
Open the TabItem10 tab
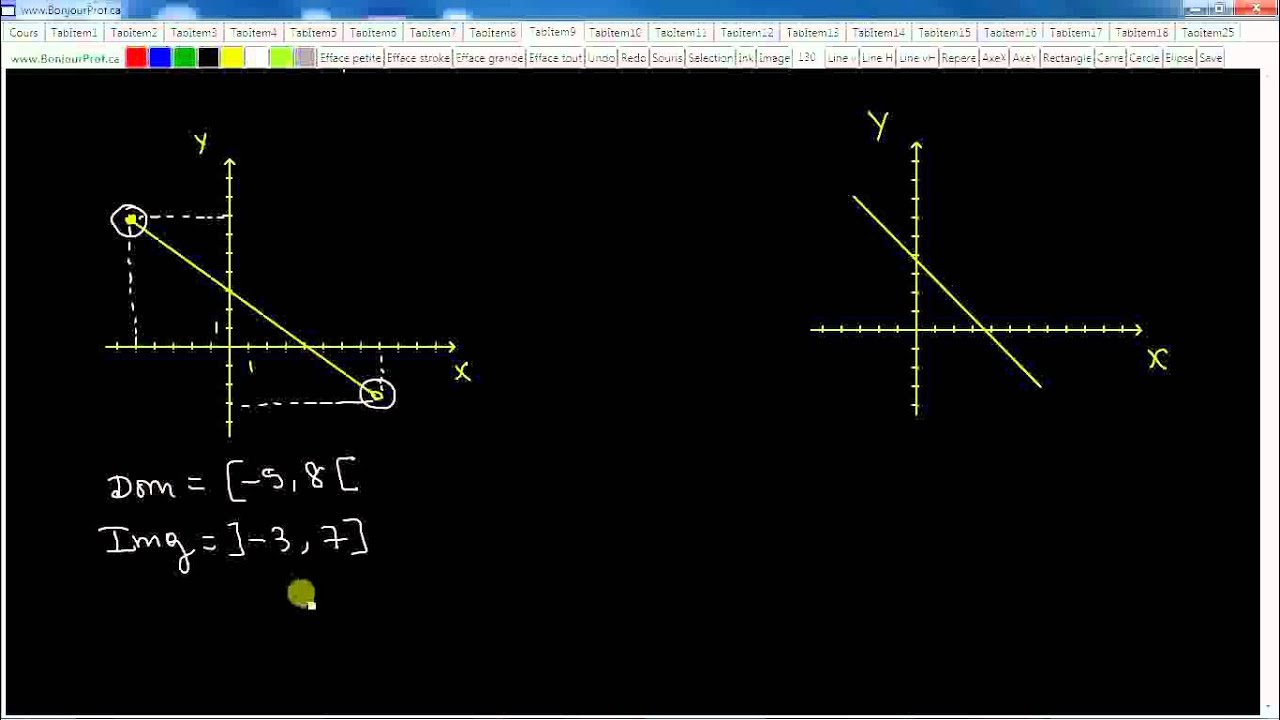615,33
